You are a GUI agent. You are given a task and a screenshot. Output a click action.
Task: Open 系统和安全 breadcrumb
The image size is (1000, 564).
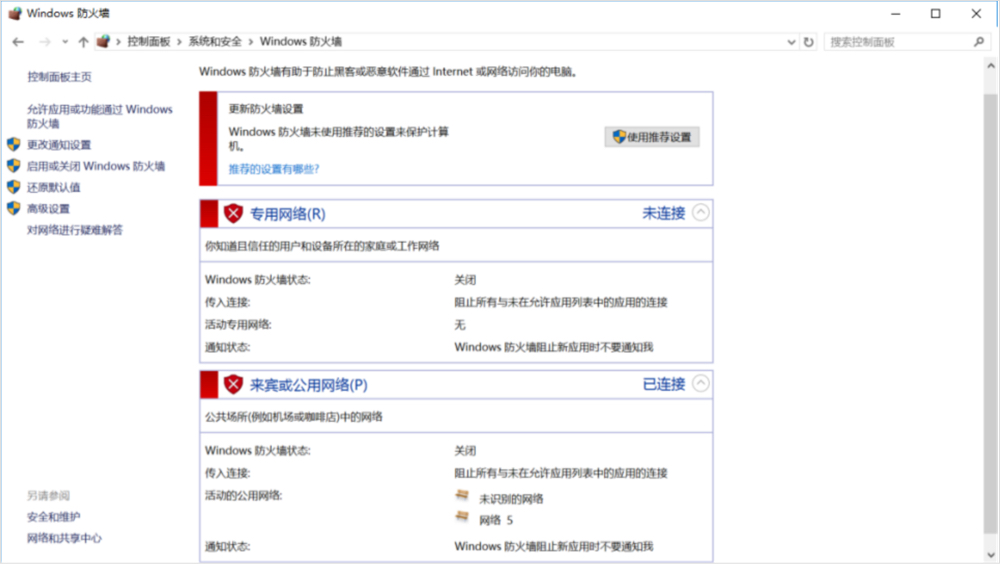(215, 41)
